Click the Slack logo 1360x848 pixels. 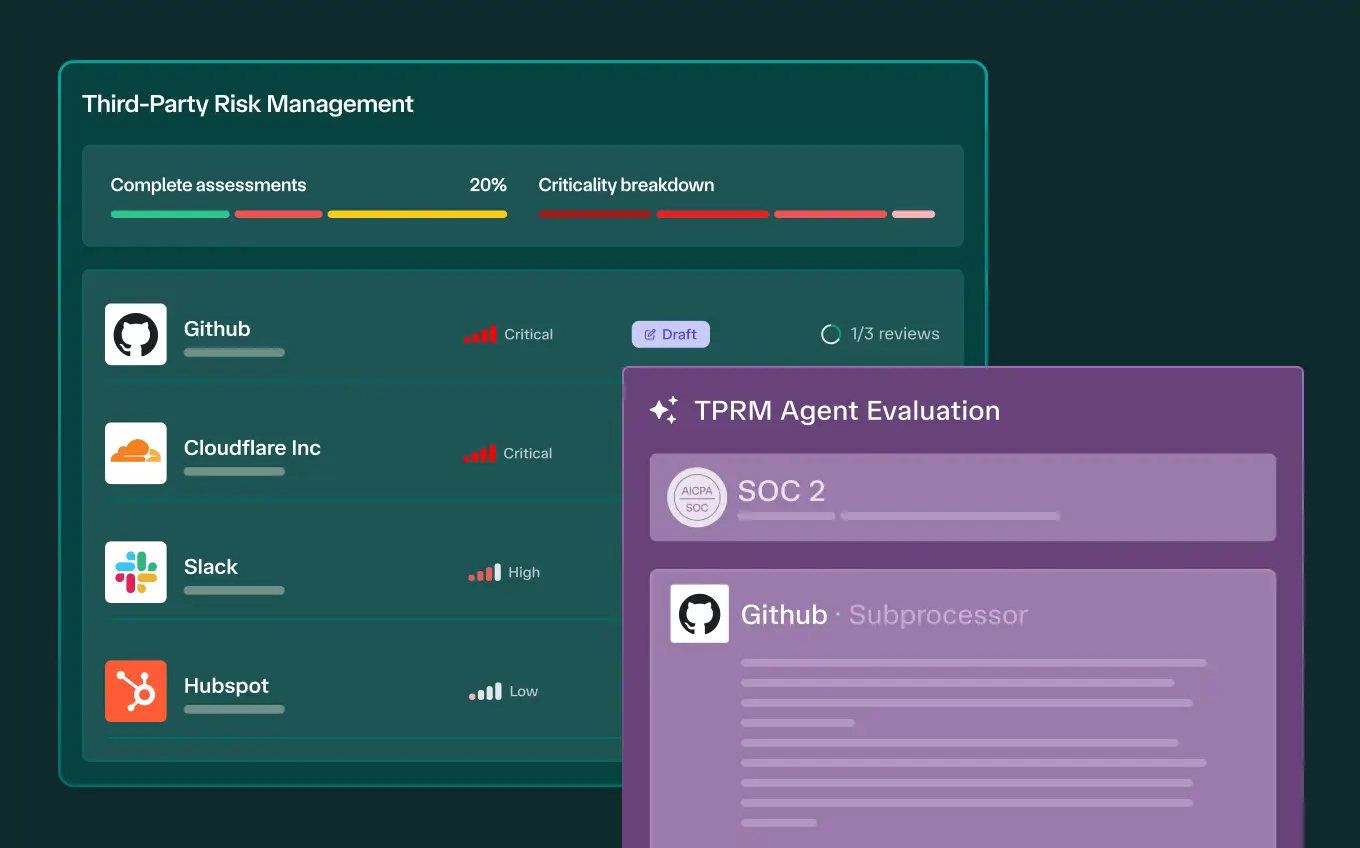(136, 572)
